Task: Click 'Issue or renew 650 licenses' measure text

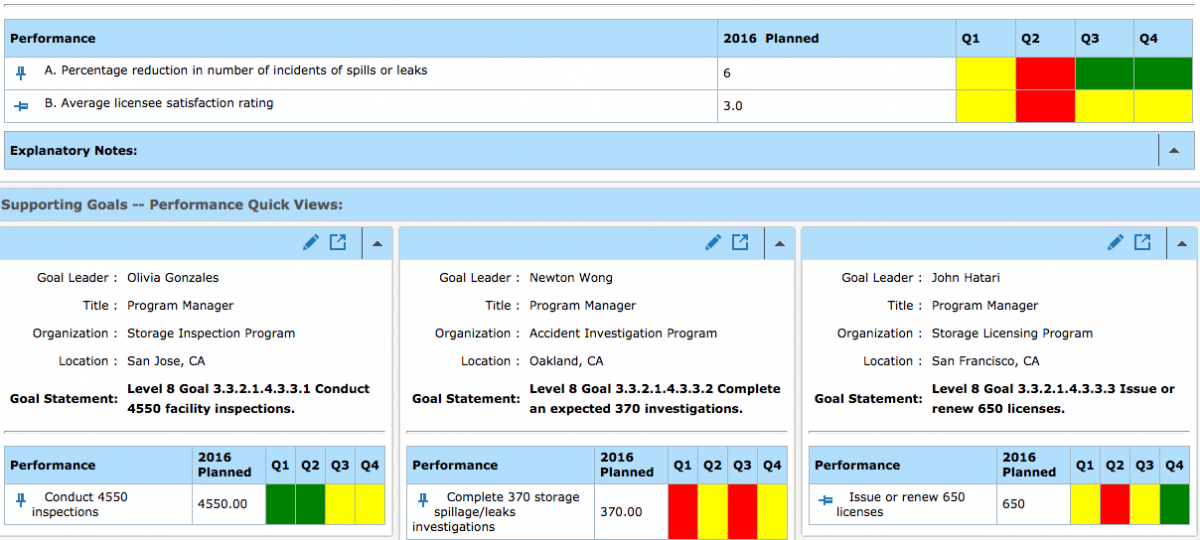Action: [x=901, y=504]
